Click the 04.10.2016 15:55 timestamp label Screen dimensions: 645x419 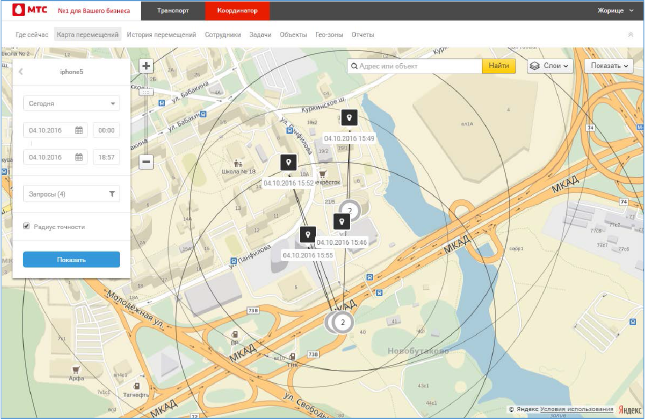[x=308, y=255]
